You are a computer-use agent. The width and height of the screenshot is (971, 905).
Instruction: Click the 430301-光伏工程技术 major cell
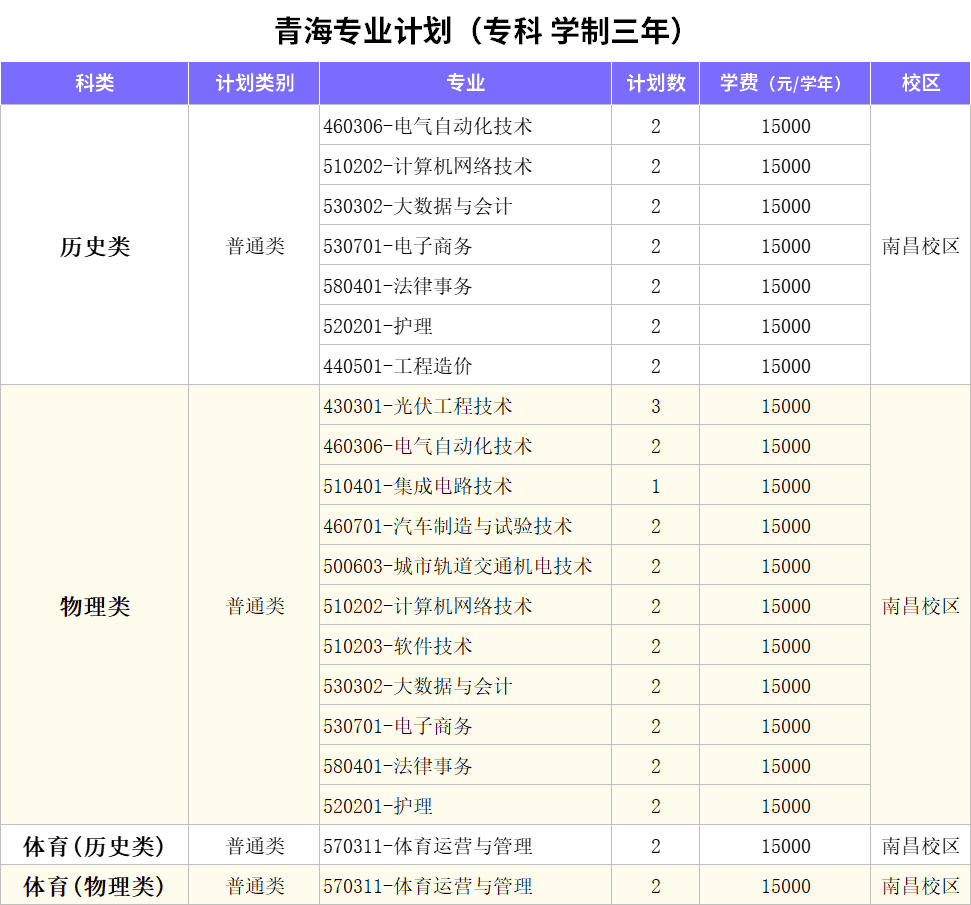tap(418, 406)
